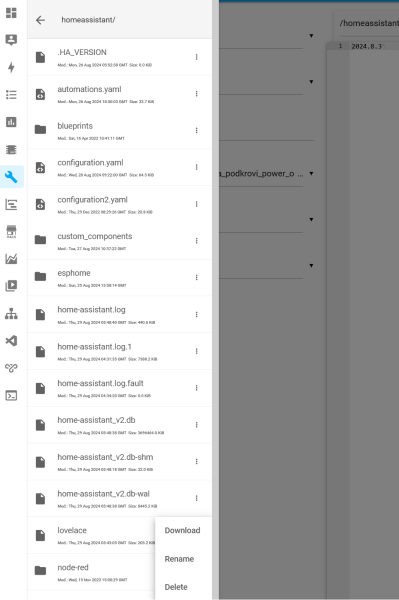The image size is (399, 600).
Task: Open the Media play icon in sidebar
Action: coord(11,285)
